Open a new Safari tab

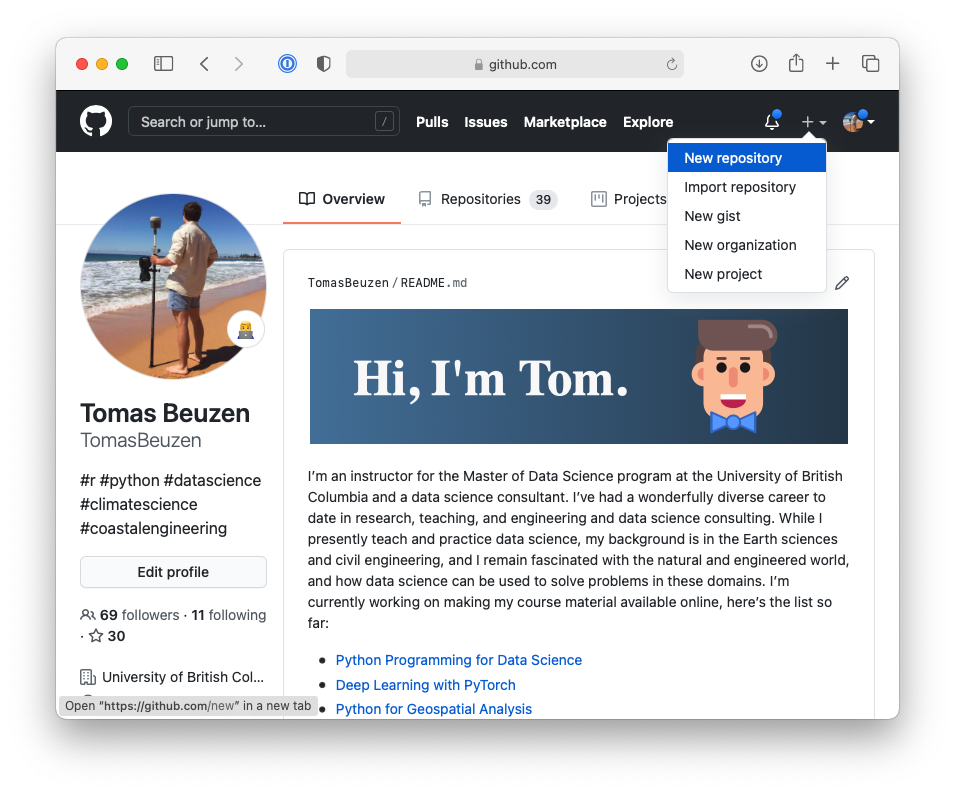click(x=833, y=63)
